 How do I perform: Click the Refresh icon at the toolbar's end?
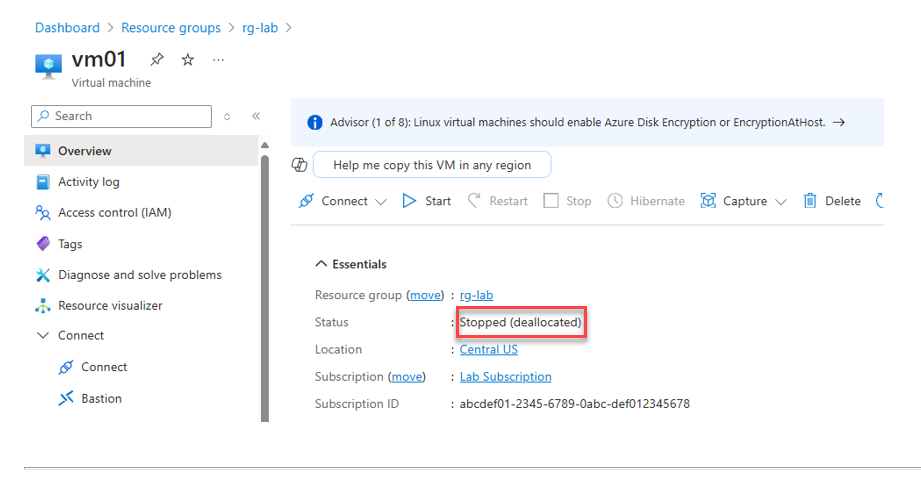pos(879,201)
